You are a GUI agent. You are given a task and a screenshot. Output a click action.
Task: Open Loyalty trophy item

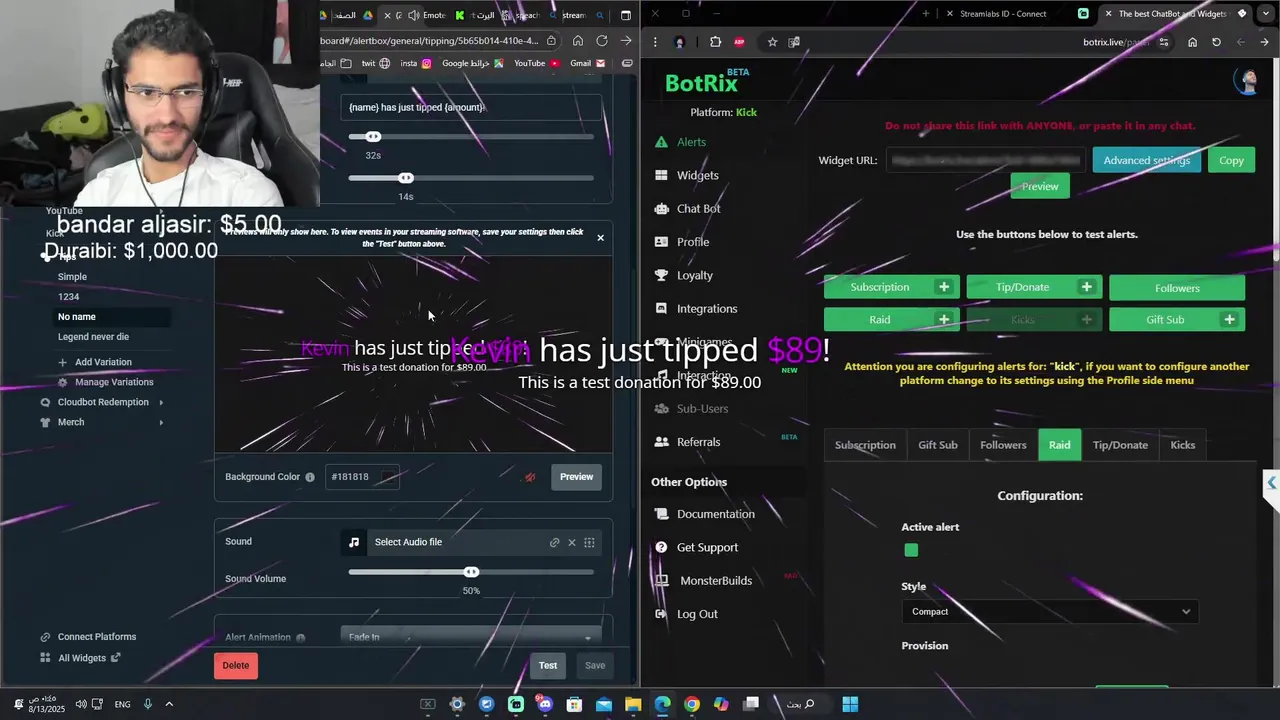pos(694,275)
